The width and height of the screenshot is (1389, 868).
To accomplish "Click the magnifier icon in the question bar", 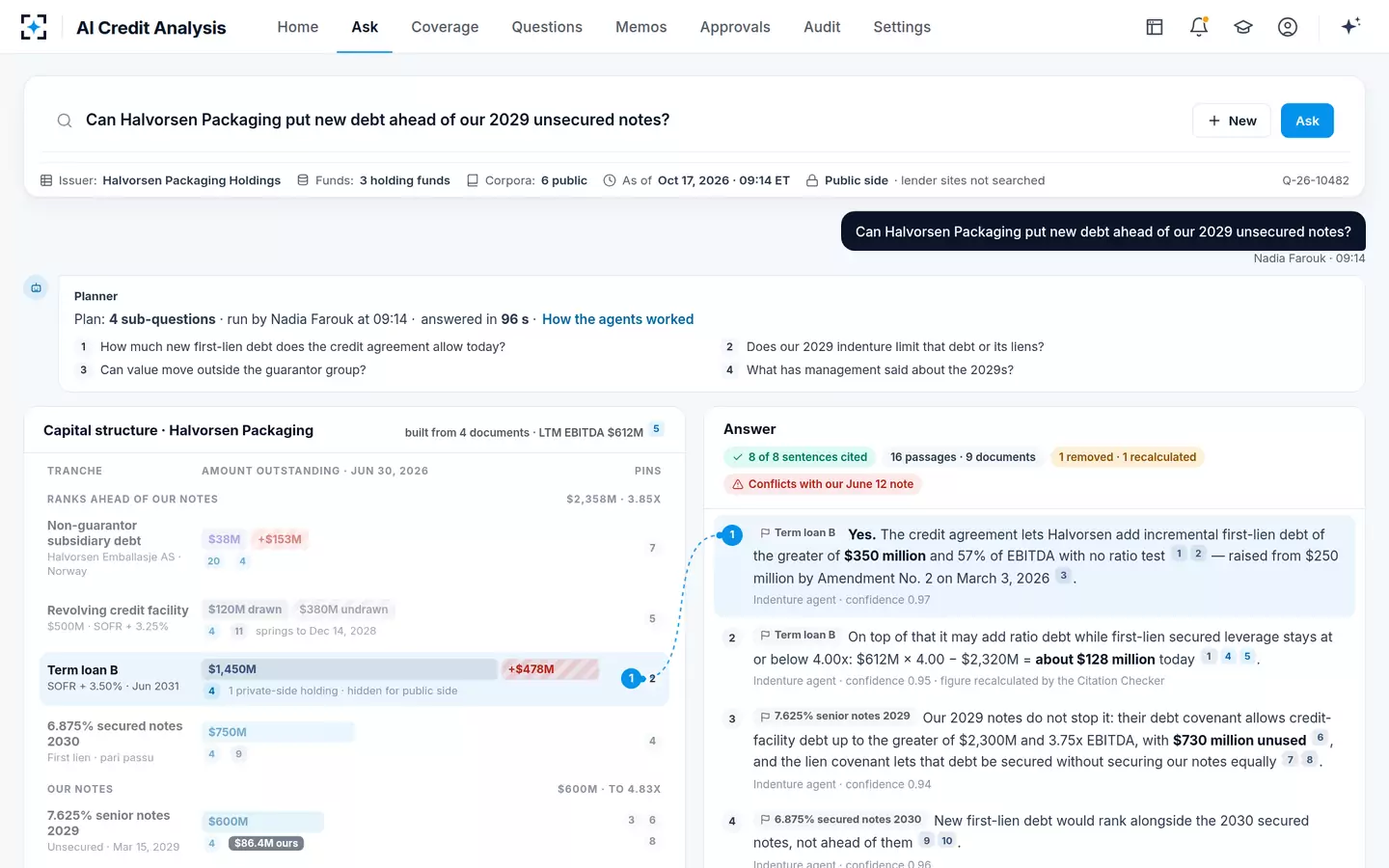I will 65,121.
